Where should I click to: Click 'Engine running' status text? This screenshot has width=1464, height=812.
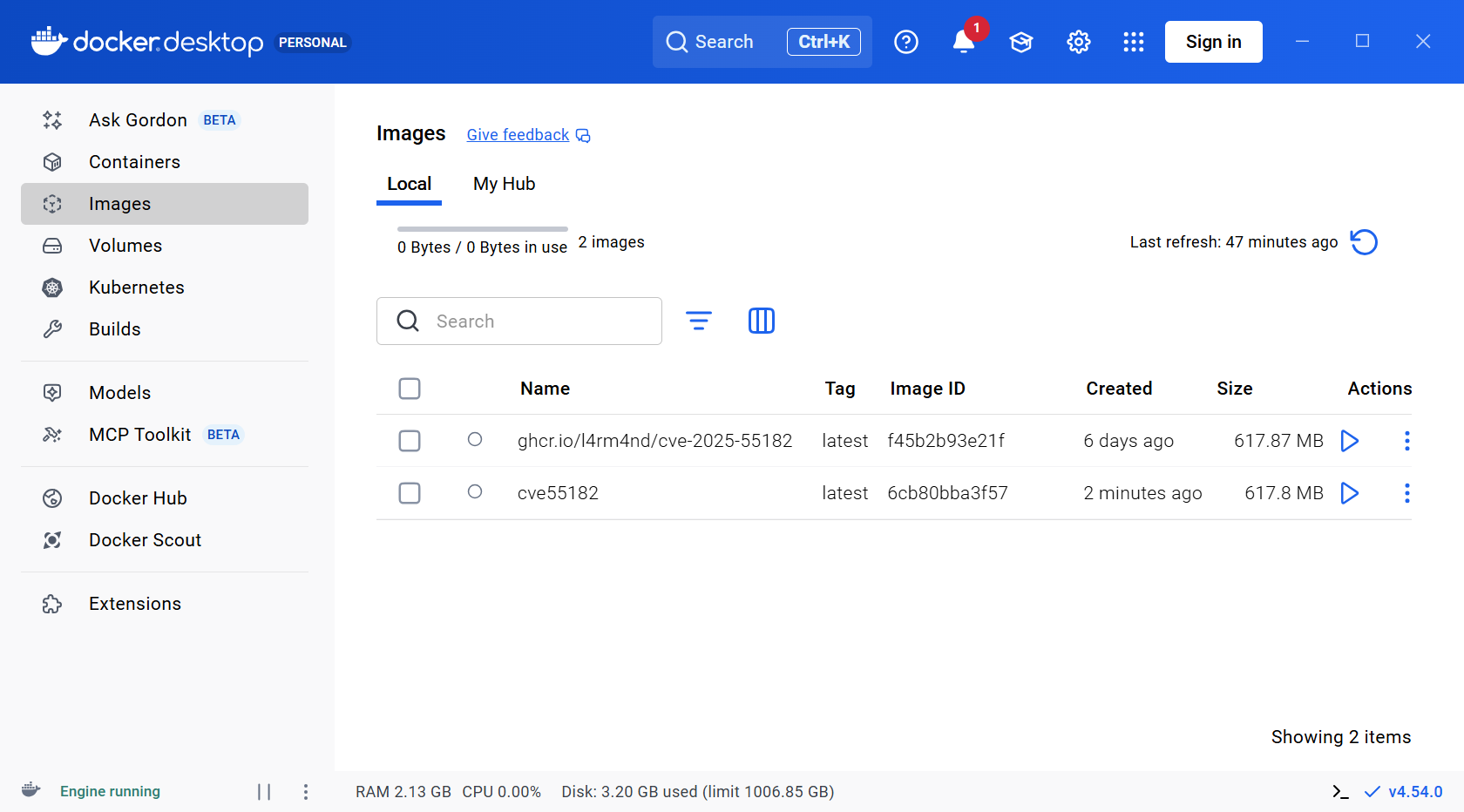(110, 791)
